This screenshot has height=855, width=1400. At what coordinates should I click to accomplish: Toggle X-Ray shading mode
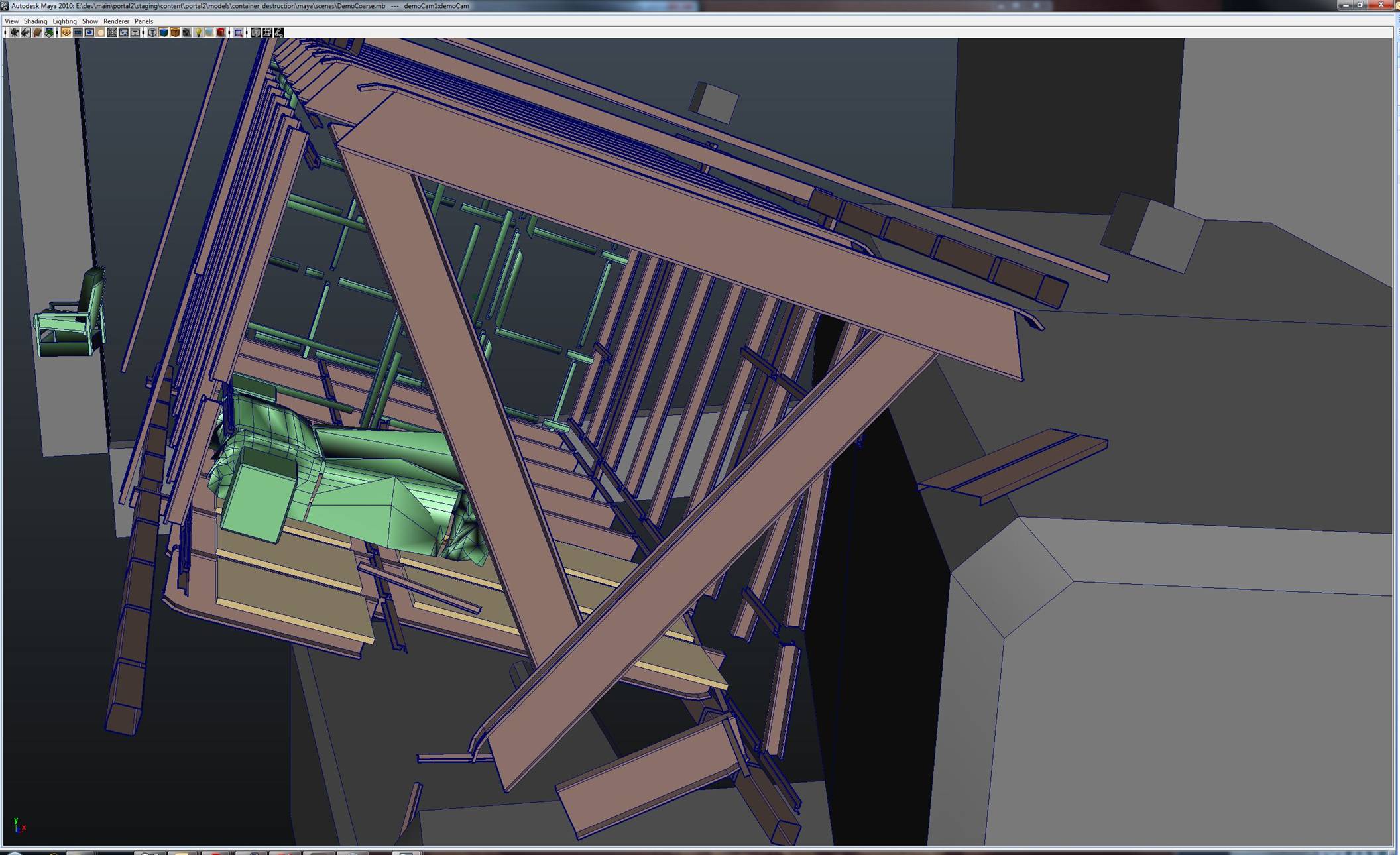tap(256, 32)
